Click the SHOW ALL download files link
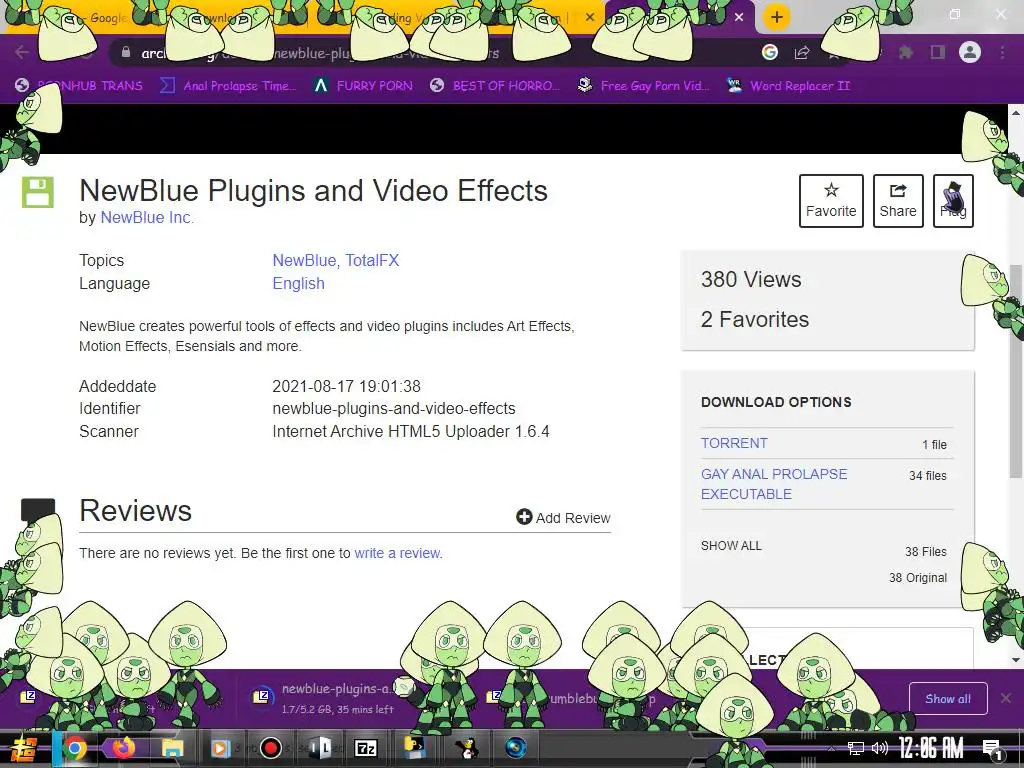 click(731, 545)
